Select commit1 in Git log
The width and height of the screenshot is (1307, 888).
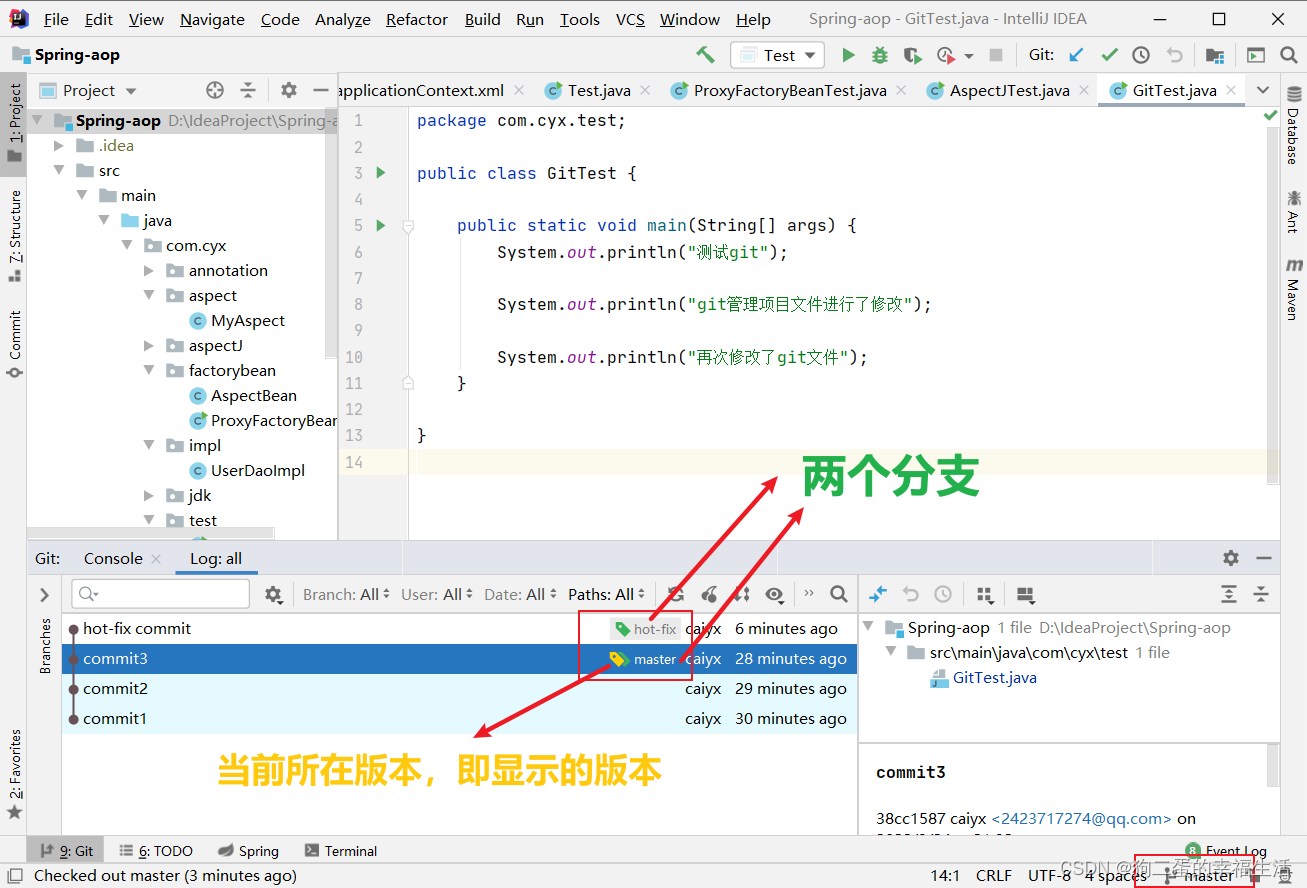click(x=460, y=719)
